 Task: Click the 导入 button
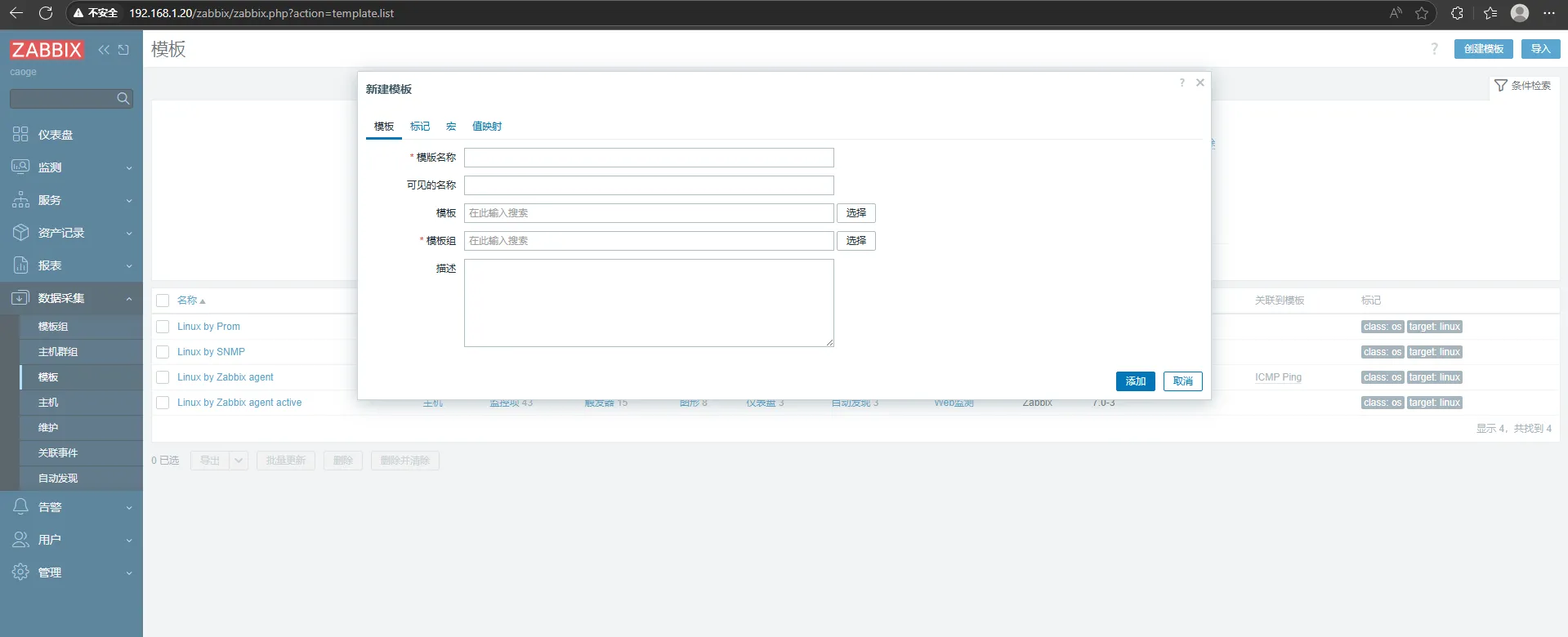pyautogui.click(x=1541, y=49)
